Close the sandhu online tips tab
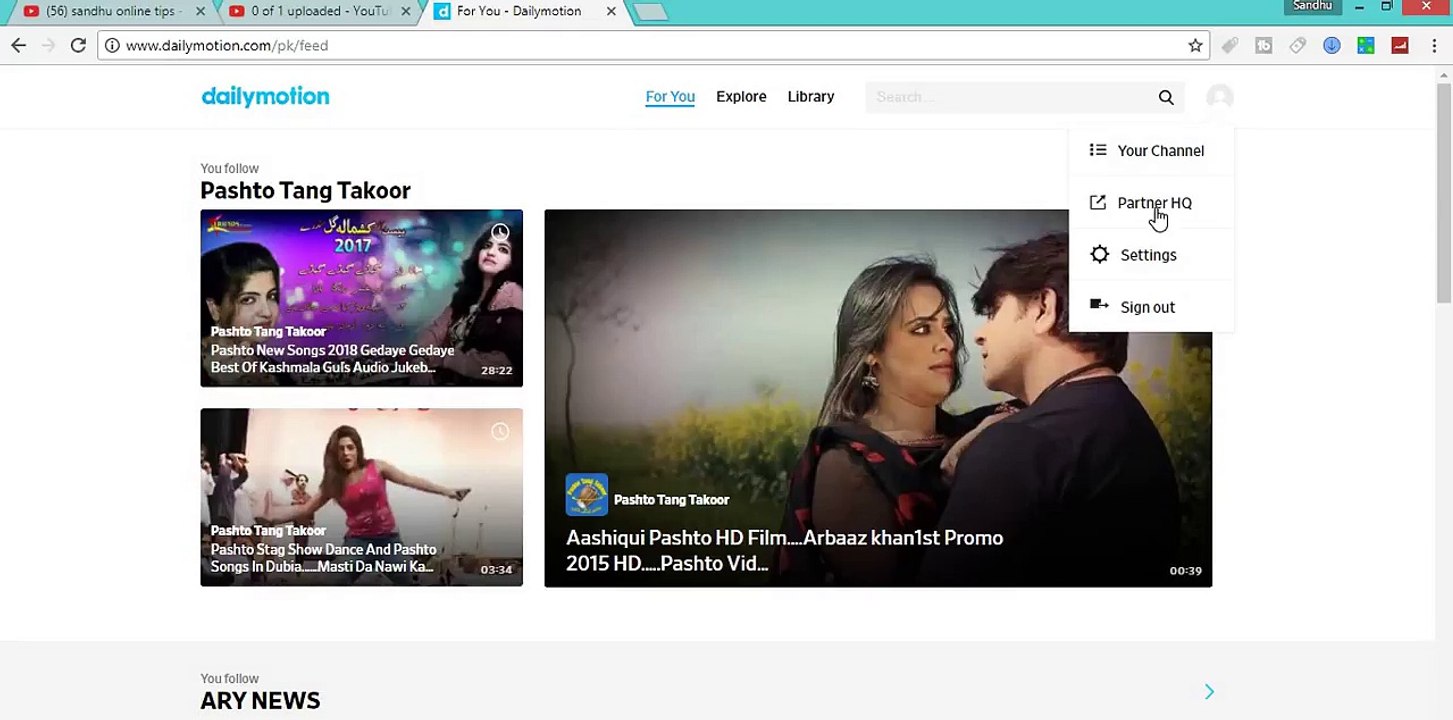1453x720 pixels. tap(201, 11)
